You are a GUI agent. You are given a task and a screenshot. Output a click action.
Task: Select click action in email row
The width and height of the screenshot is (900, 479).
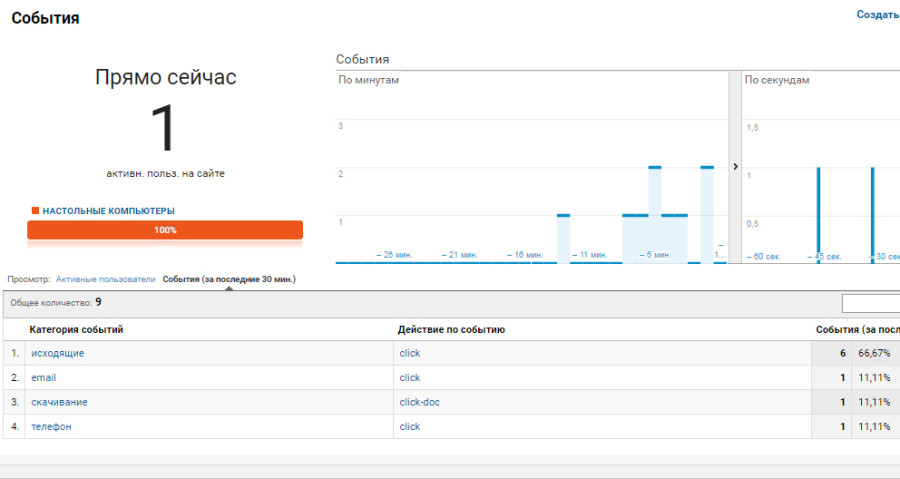click(409, 378)
